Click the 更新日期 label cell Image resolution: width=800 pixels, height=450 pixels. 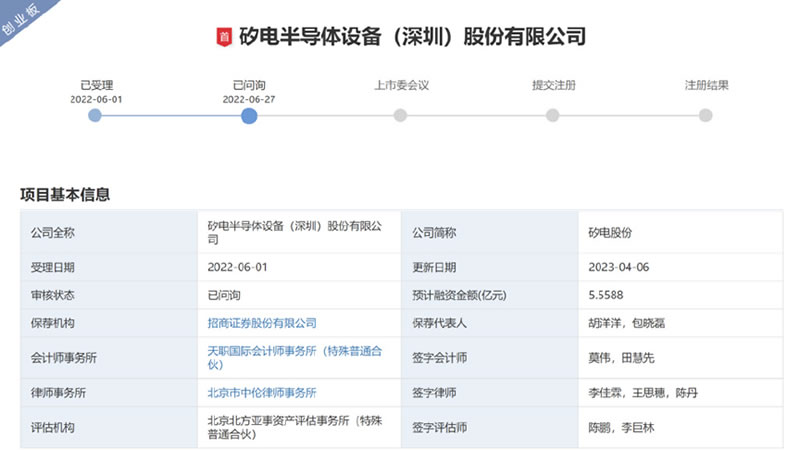[x=490, y=267]
